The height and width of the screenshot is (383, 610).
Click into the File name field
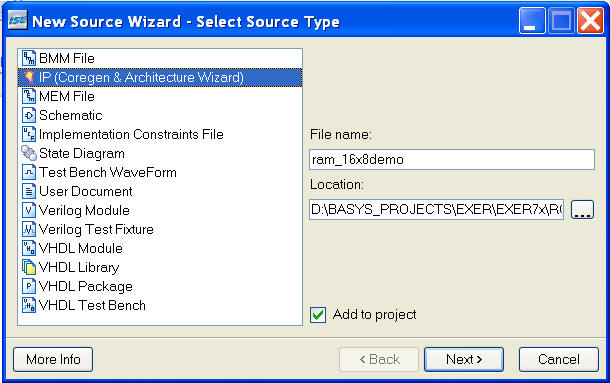pyautogui.click(x=452, y=160)
